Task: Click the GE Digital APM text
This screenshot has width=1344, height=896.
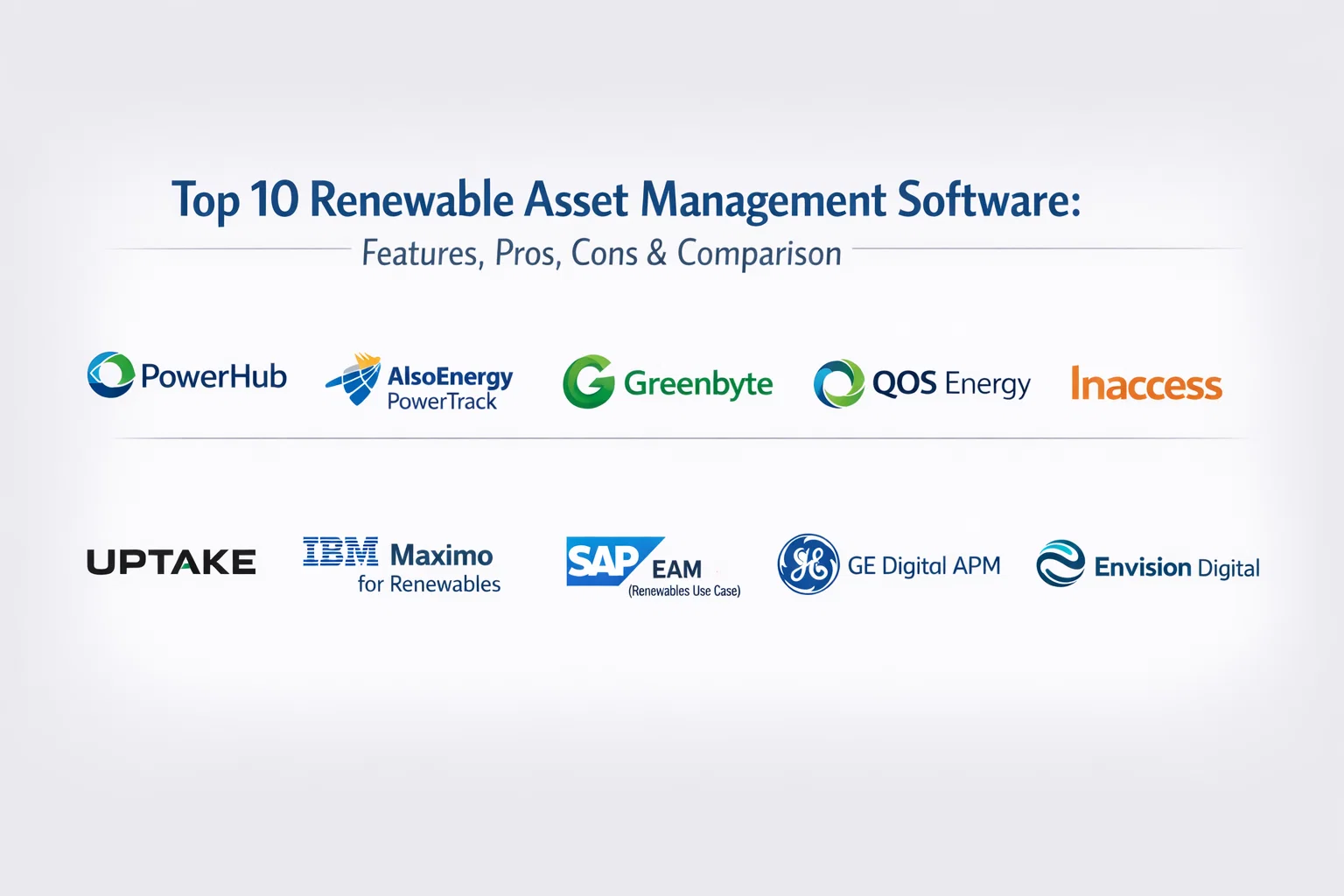Action: pos(924,566)
